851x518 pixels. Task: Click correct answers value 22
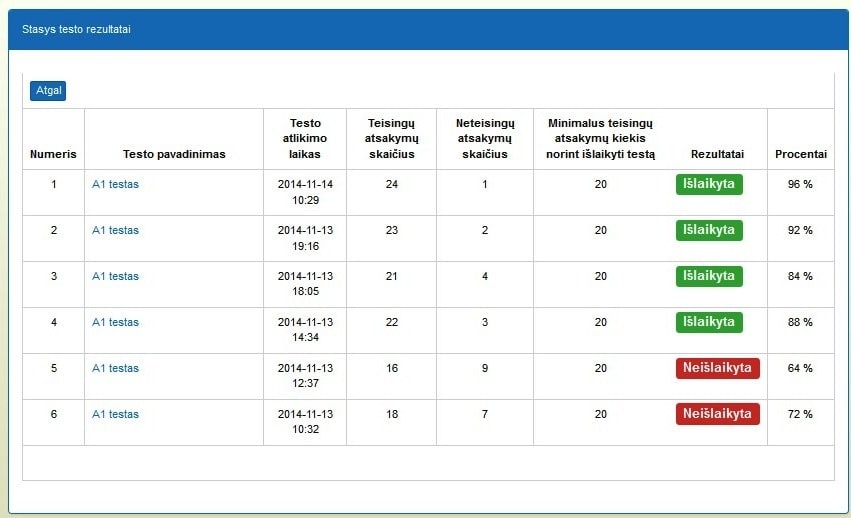pyautogui.click(x=392, y=322)
